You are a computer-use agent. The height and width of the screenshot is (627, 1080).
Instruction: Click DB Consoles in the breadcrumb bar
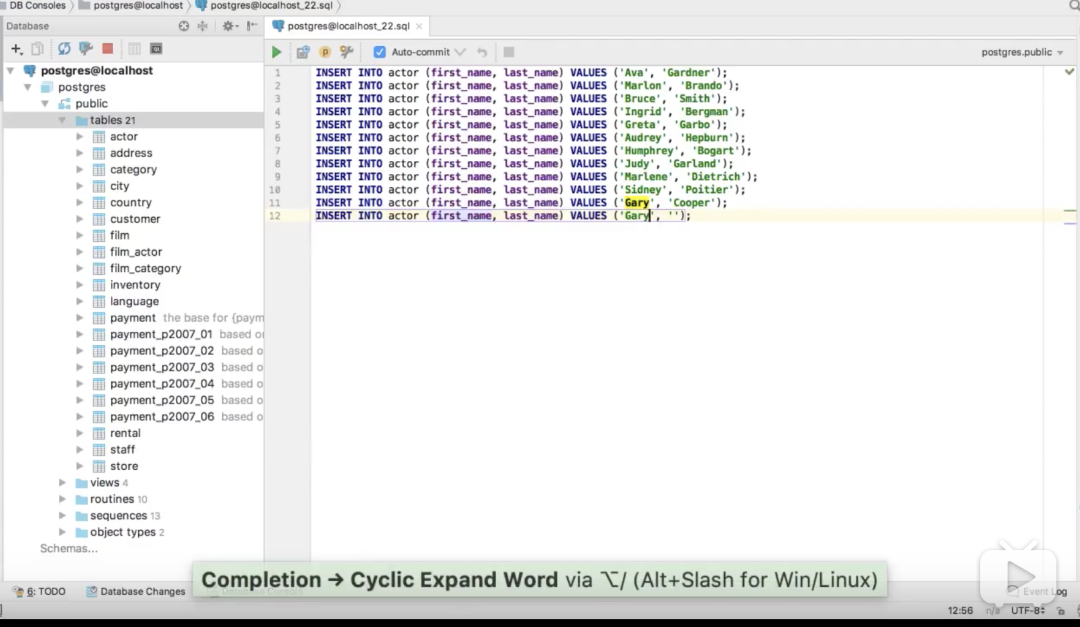(x=36, y=6)
